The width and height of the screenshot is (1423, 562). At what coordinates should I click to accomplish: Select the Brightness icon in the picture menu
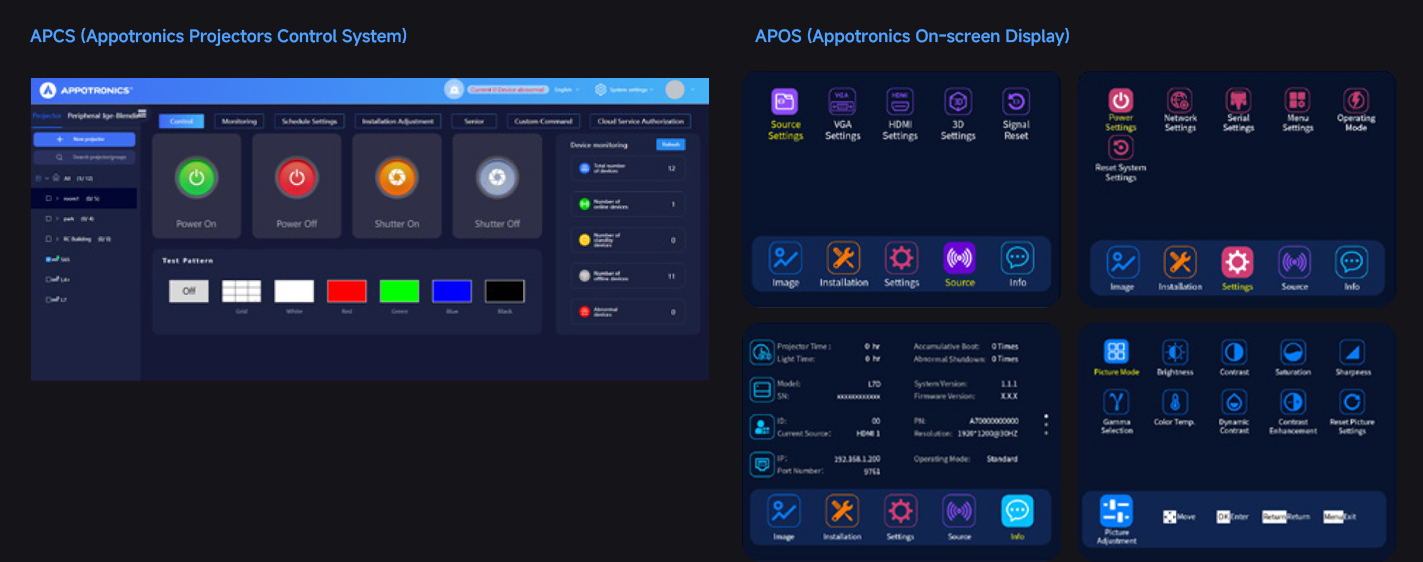click(1175, 352)
